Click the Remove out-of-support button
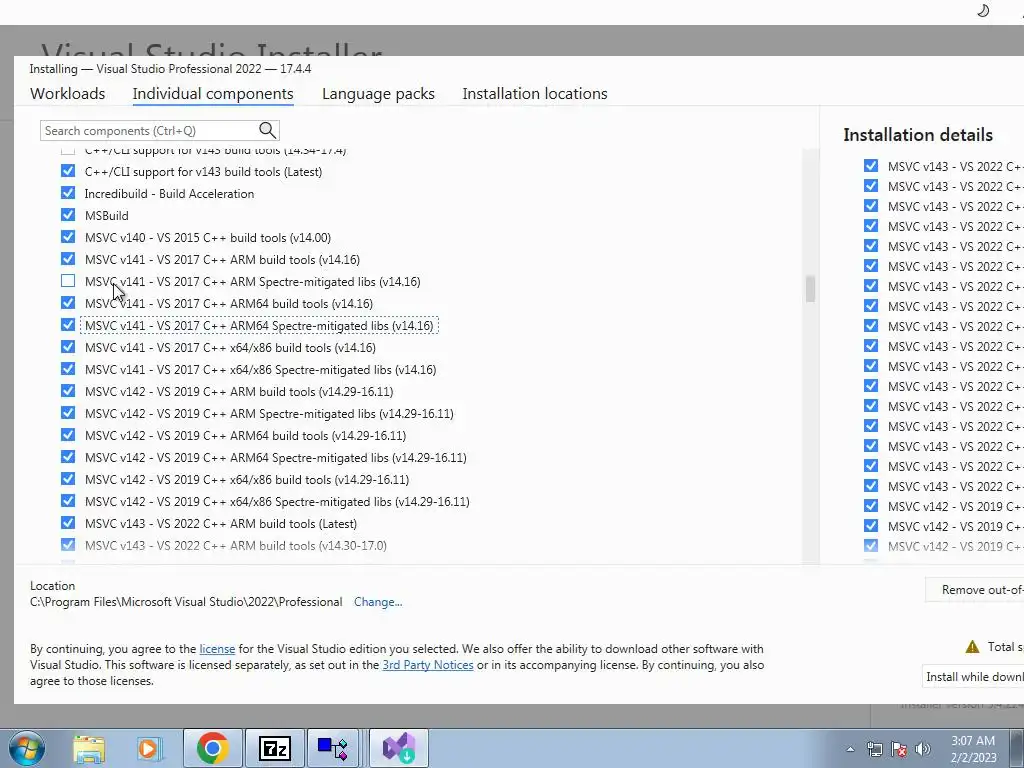 975,590
